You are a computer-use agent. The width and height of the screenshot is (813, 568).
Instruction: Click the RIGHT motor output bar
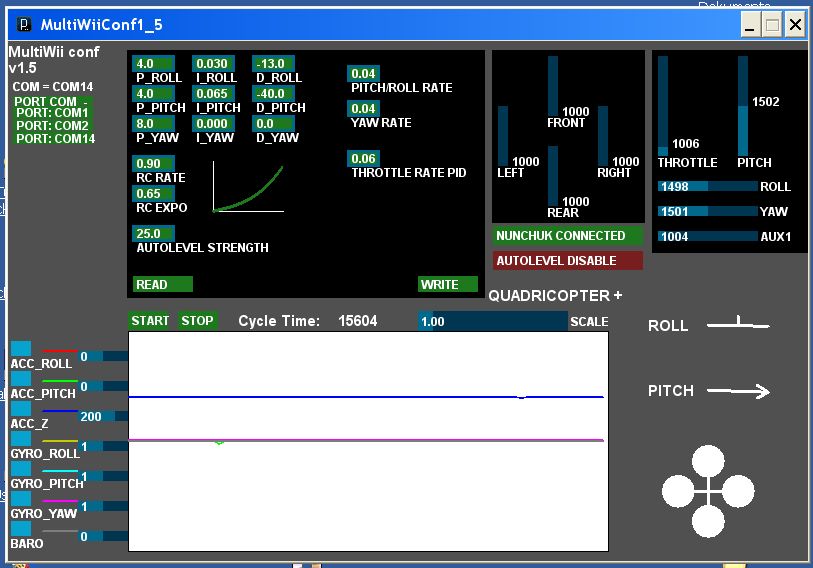point(603,136)
